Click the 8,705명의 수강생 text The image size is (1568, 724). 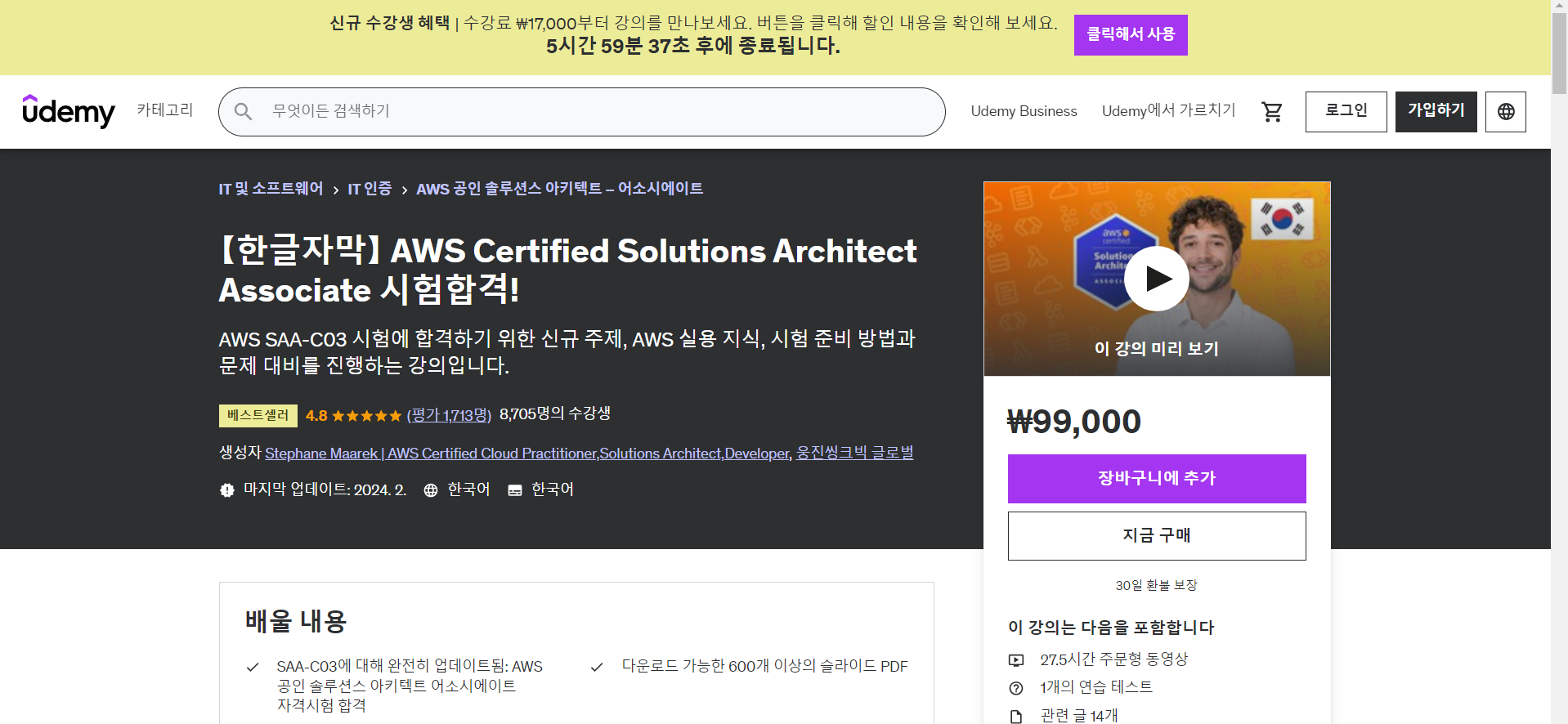click(x=555, y=414)
